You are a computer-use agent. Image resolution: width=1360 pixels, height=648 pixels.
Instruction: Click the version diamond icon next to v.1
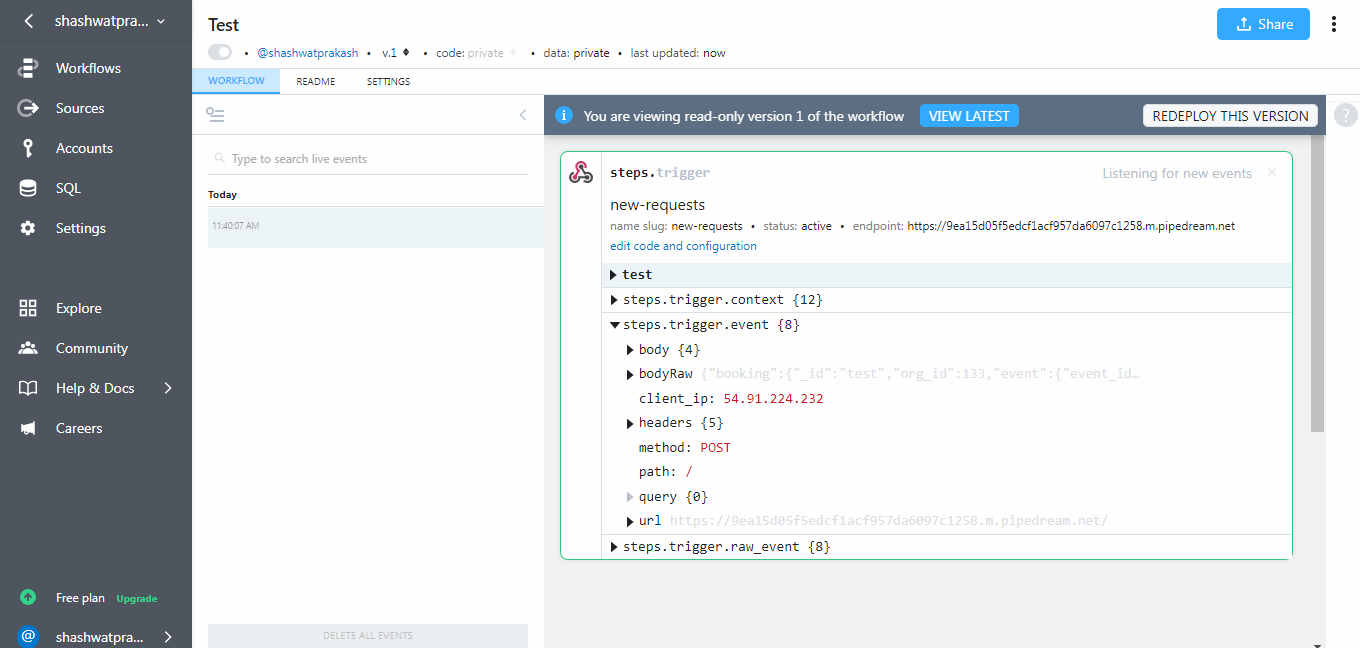(406, 52)
